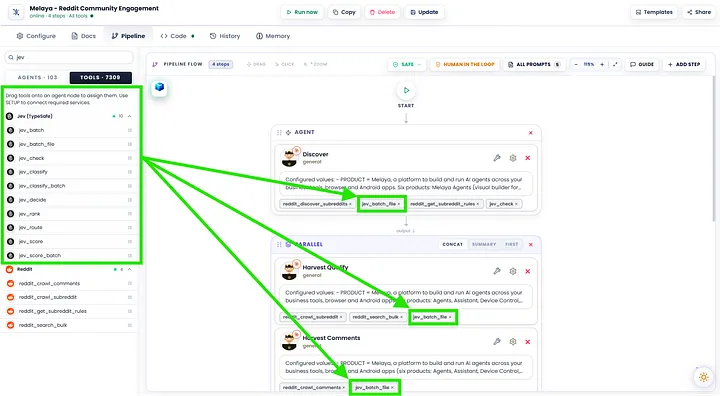Select the jev_route tool row
Viewport: 720px width, 396px height.
coord(70,227)
